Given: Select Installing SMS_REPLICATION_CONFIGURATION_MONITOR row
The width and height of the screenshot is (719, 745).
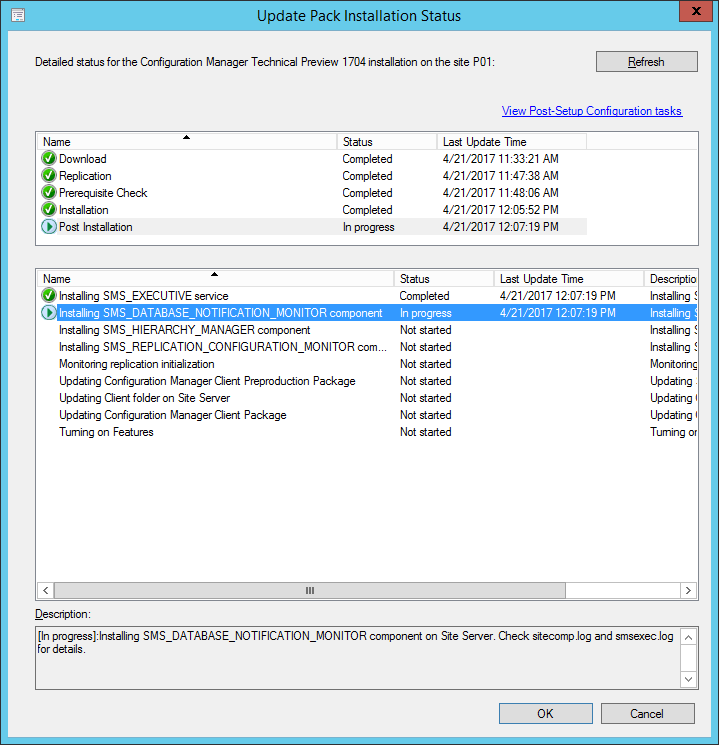Looking at the screenshot, I should coord(367,347).
